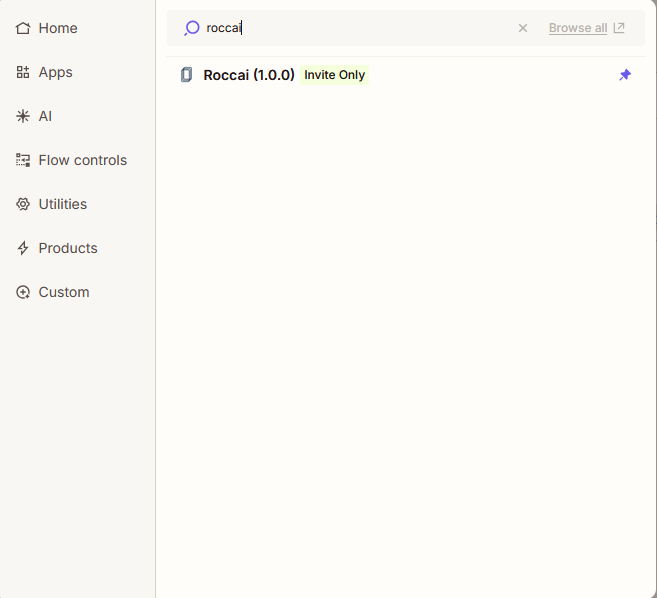Image resolution: width=657 pixels, height=598 pixels.
Task: Click the magnifier search icon
Action: (x=191, y=28)
